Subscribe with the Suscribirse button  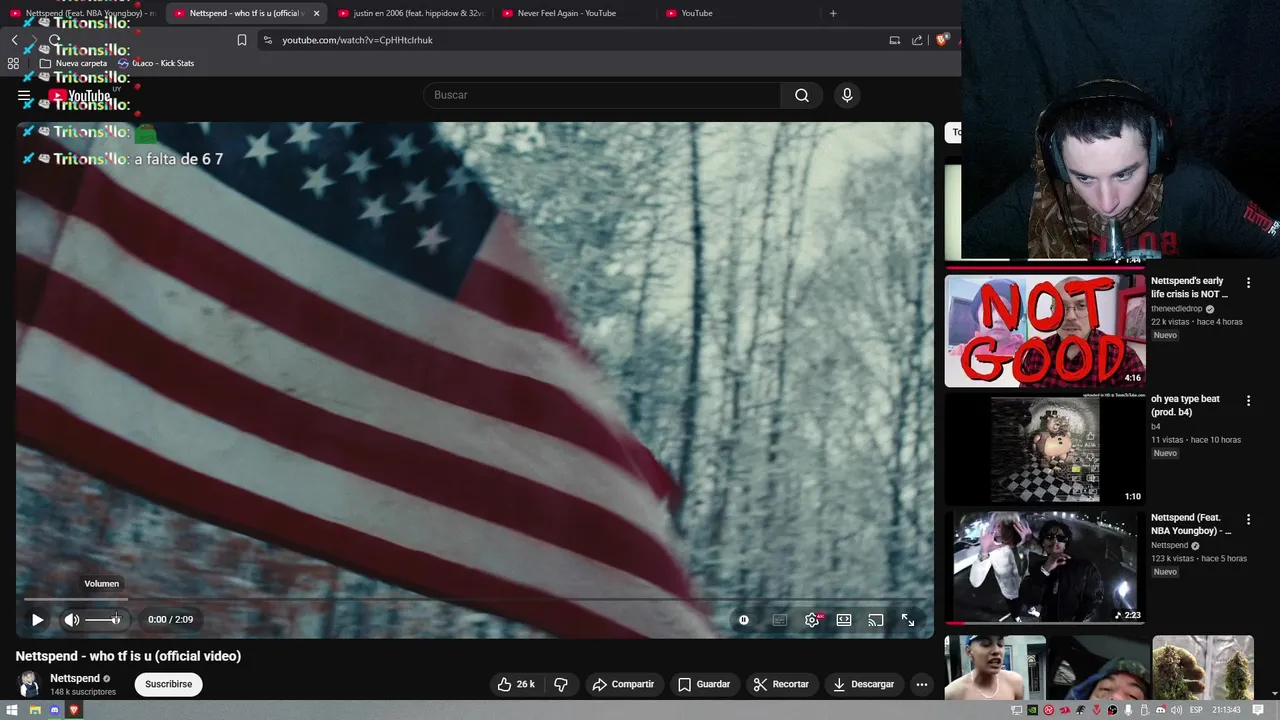[x=168, y=684]
